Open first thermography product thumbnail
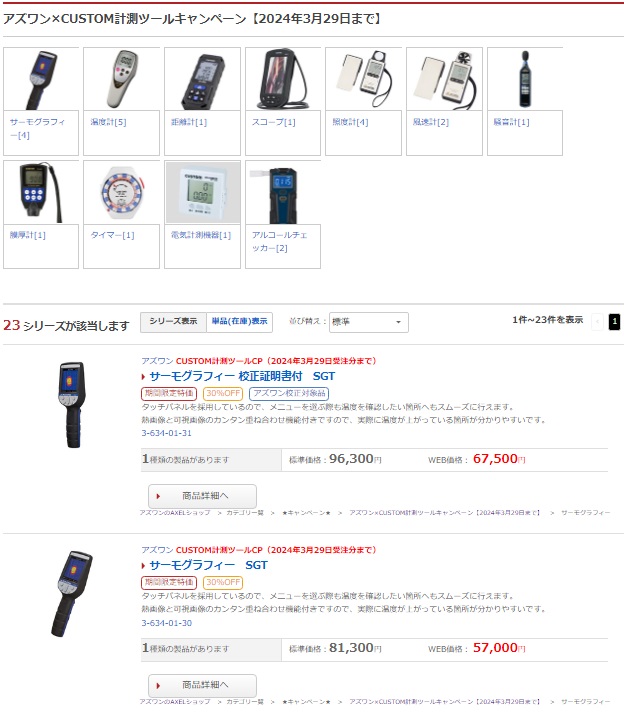Viewport: 624px width, 716px height. [72, 405]
